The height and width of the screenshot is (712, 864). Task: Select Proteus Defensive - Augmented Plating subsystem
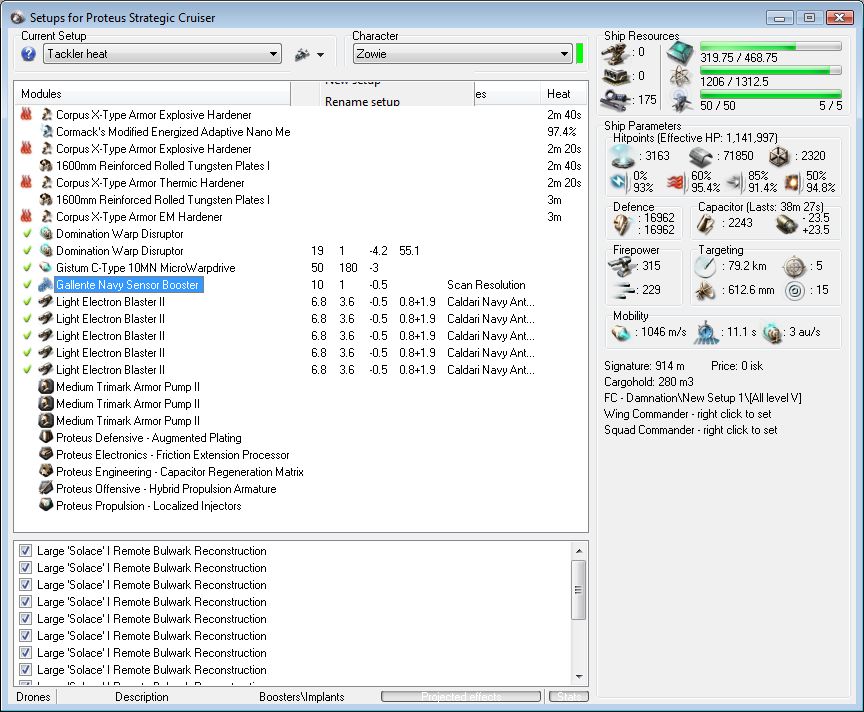point(149,438)
